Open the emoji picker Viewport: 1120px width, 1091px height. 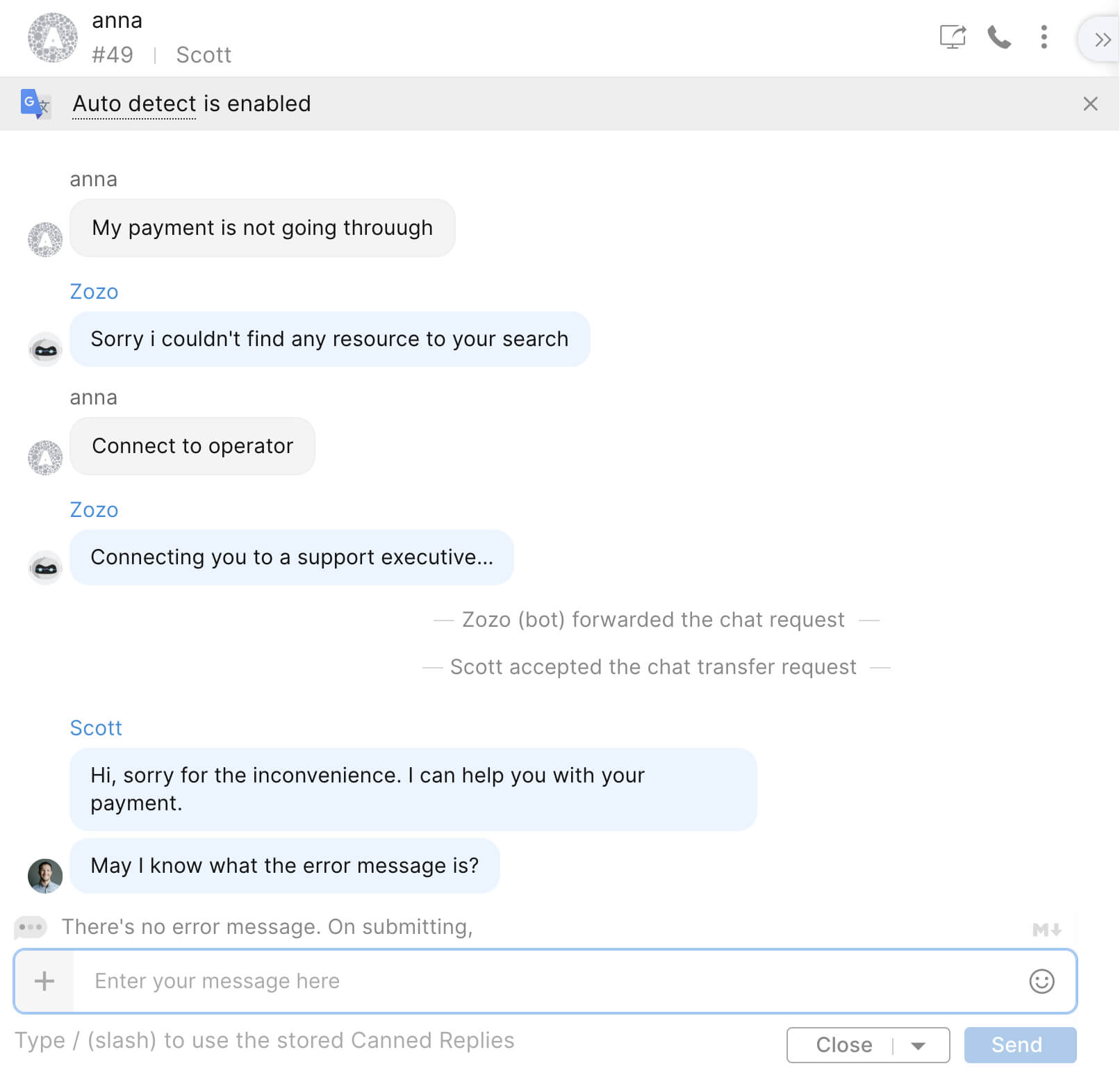point(1041,981)
